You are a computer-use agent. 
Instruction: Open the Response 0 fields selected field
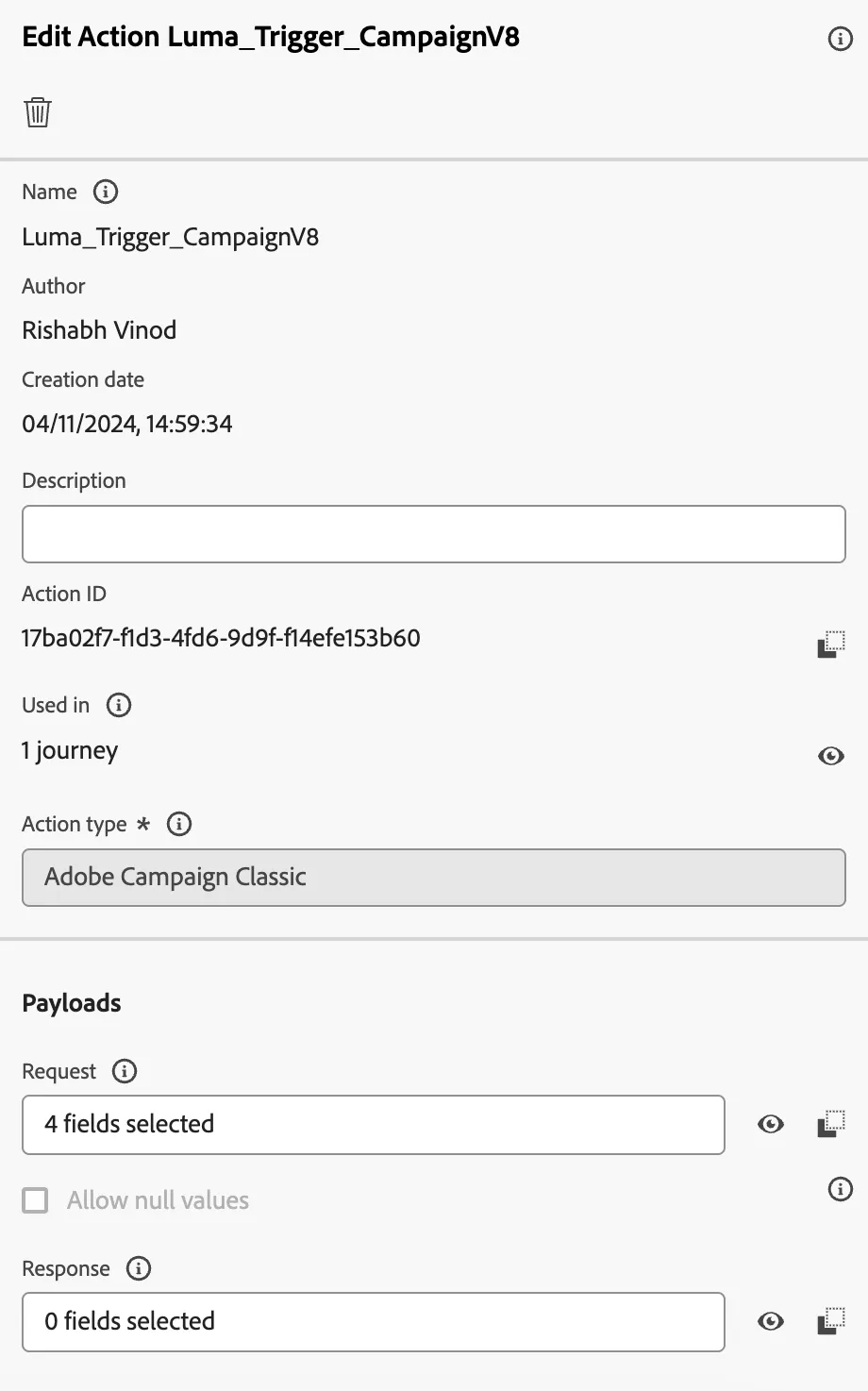(374, 1322)
